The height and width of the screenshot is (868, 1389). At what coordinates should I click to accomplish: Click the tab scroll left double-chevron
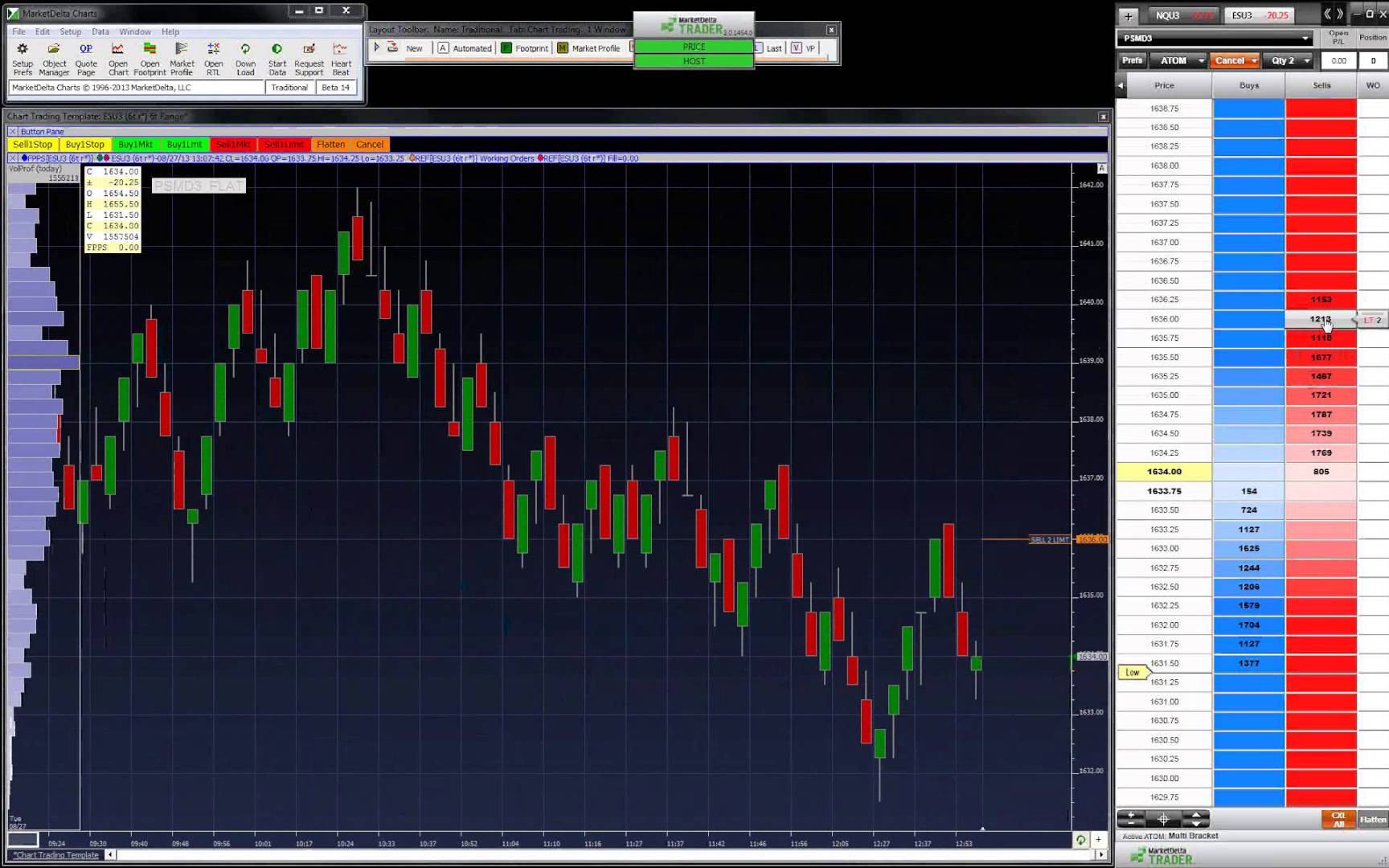click(x=1328, y=14)
